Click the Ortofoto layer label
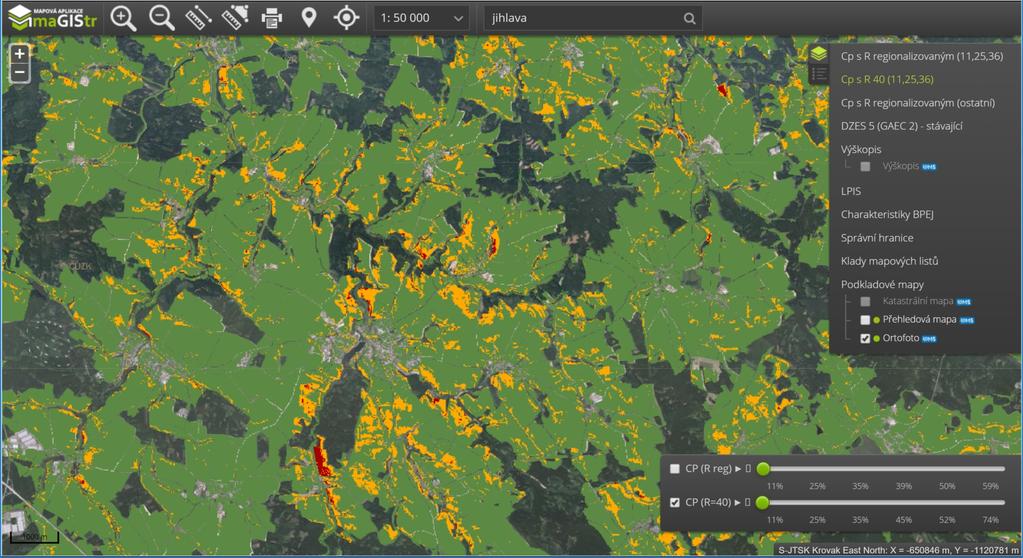1023x558 pixels. (900, 338)
